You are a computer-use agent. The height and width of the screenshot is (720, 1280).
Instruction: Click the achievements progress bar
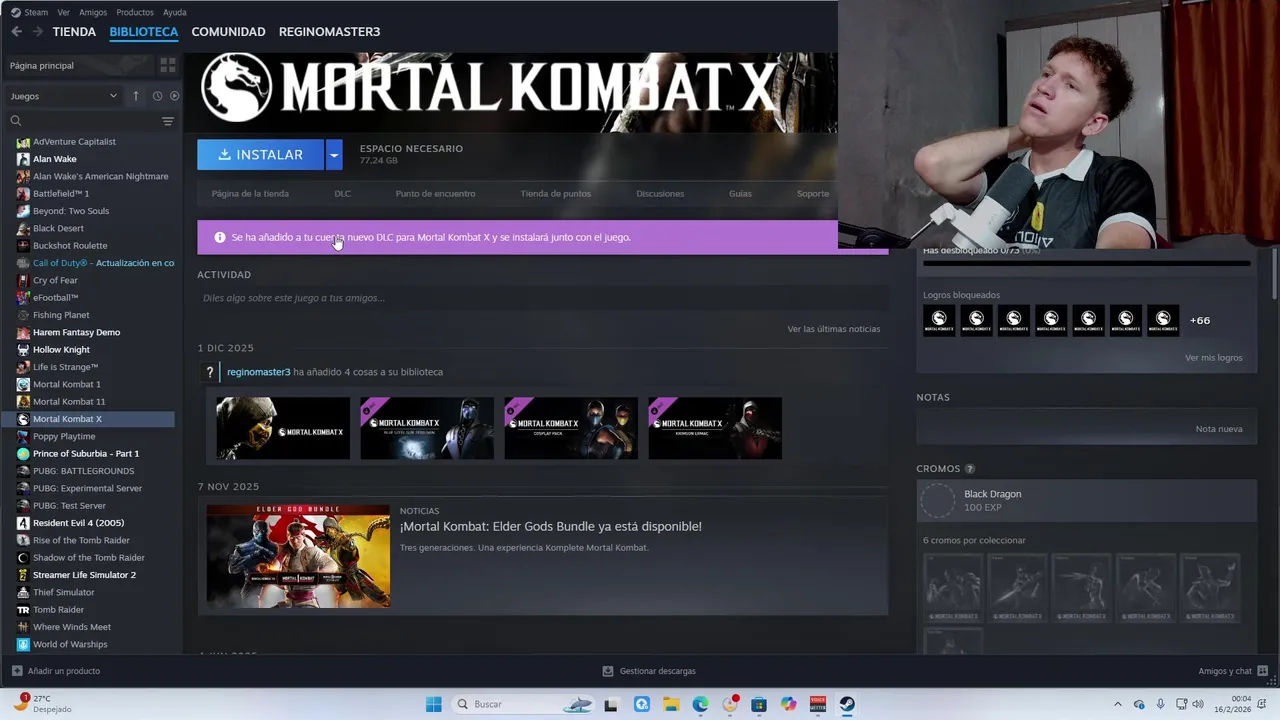click(x=1086, y=263)
